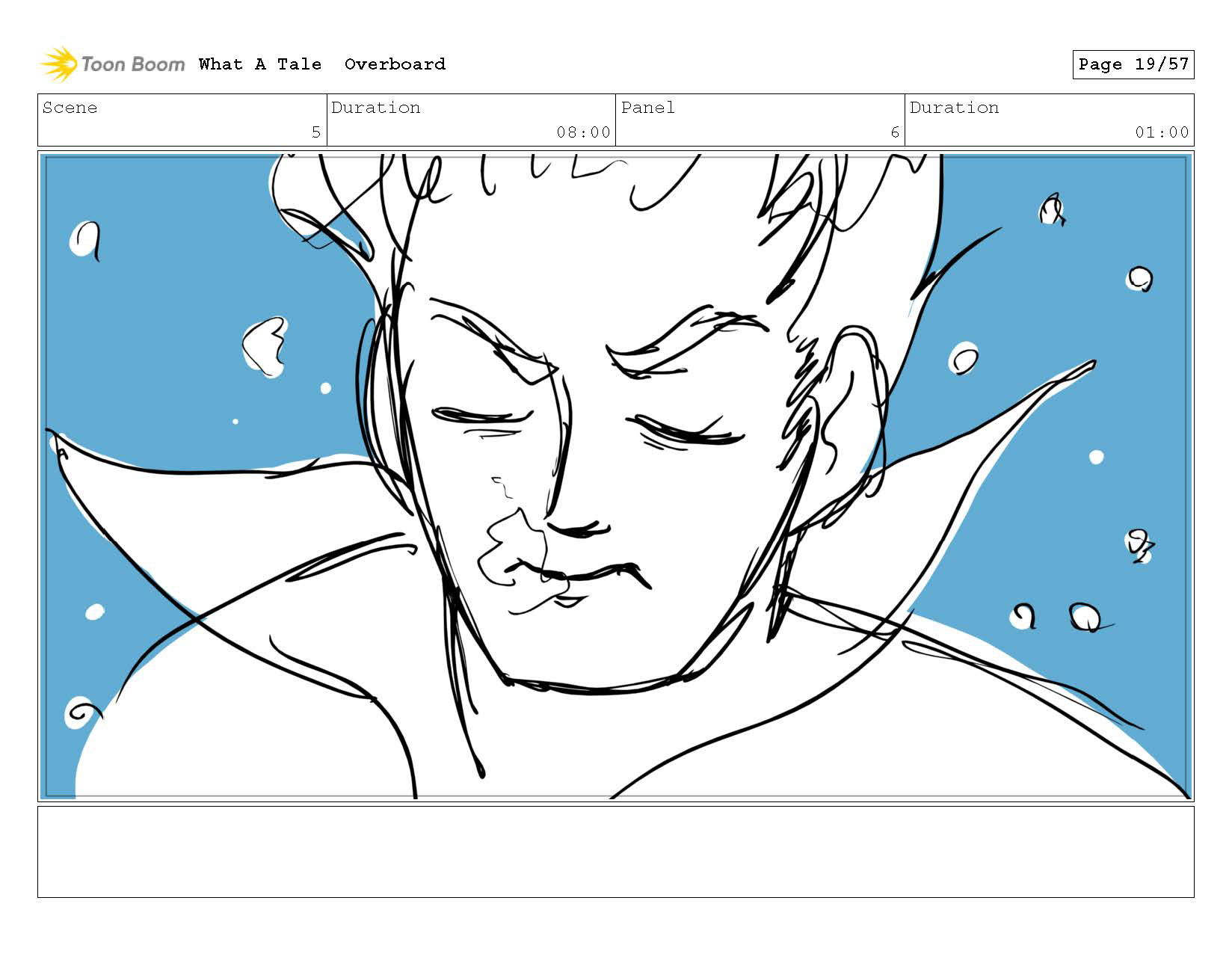The width and height of the screenshot is (1232, 954).
Task: Click panel number value '6'
Action: coord(895,132)
